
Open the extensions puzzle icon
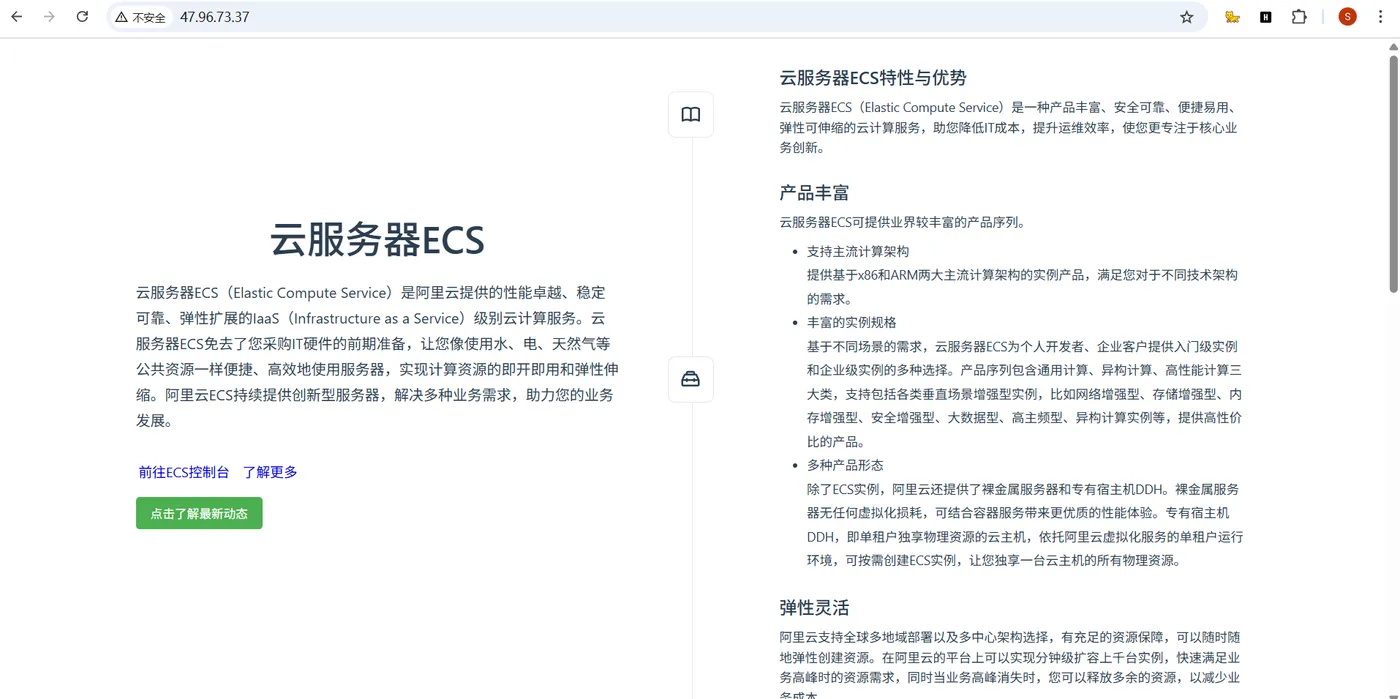pyautogui.click(x=1299, y=17)
